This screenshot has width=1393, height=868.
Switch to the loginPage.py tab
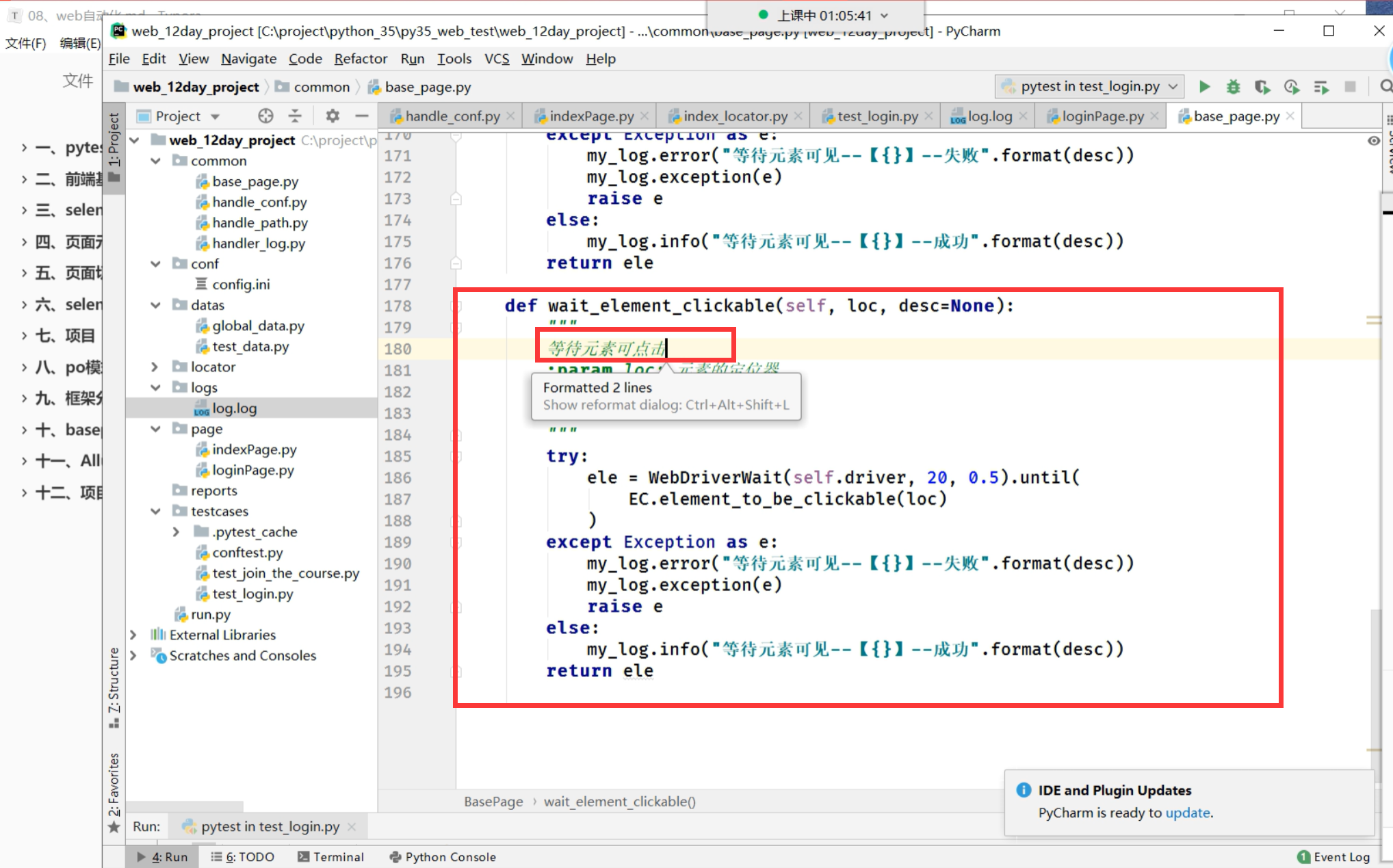(x=1102, y=116)
